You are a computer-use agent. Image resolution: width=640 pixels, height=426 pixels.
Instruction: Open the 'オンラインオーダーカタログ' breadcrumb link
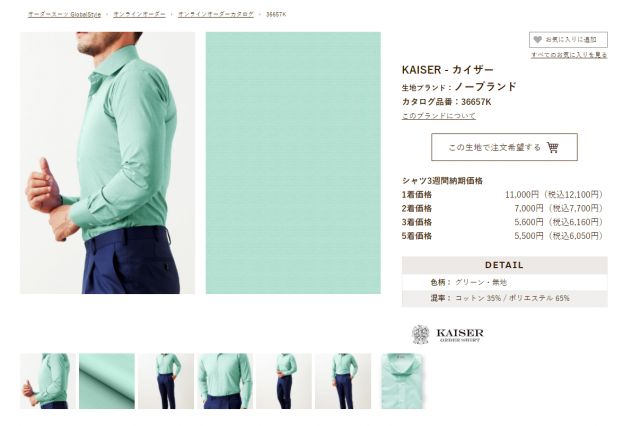point(216,14)
